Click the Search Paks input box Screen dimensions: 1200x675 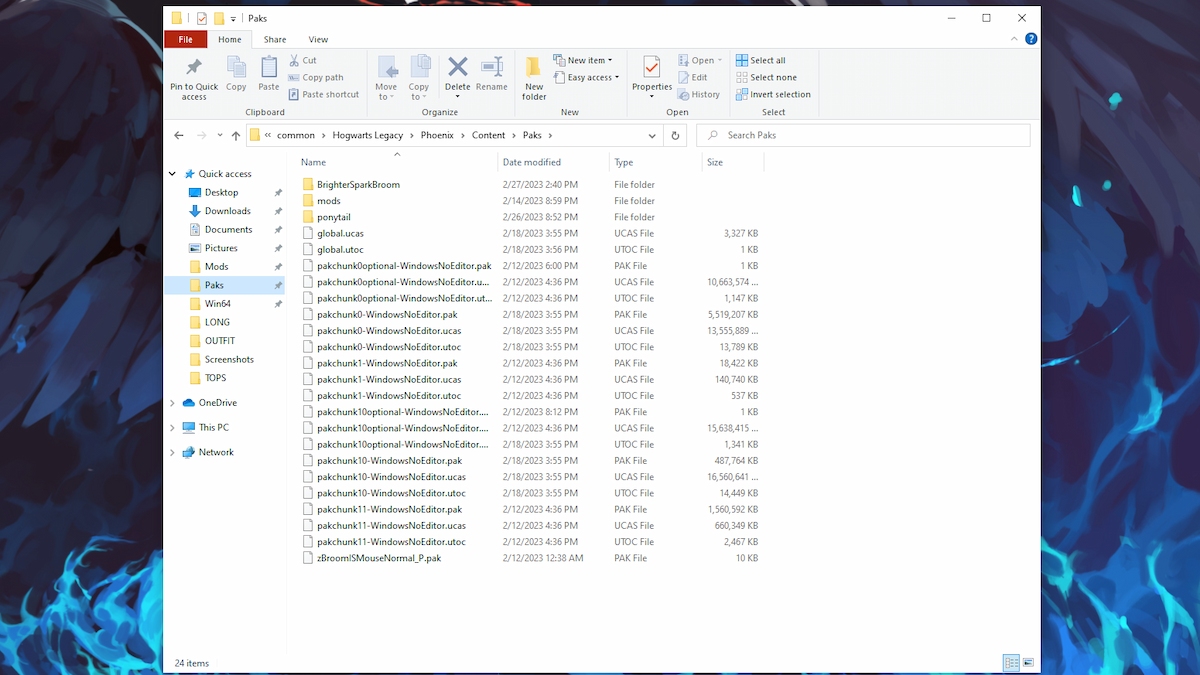[870, 135]
